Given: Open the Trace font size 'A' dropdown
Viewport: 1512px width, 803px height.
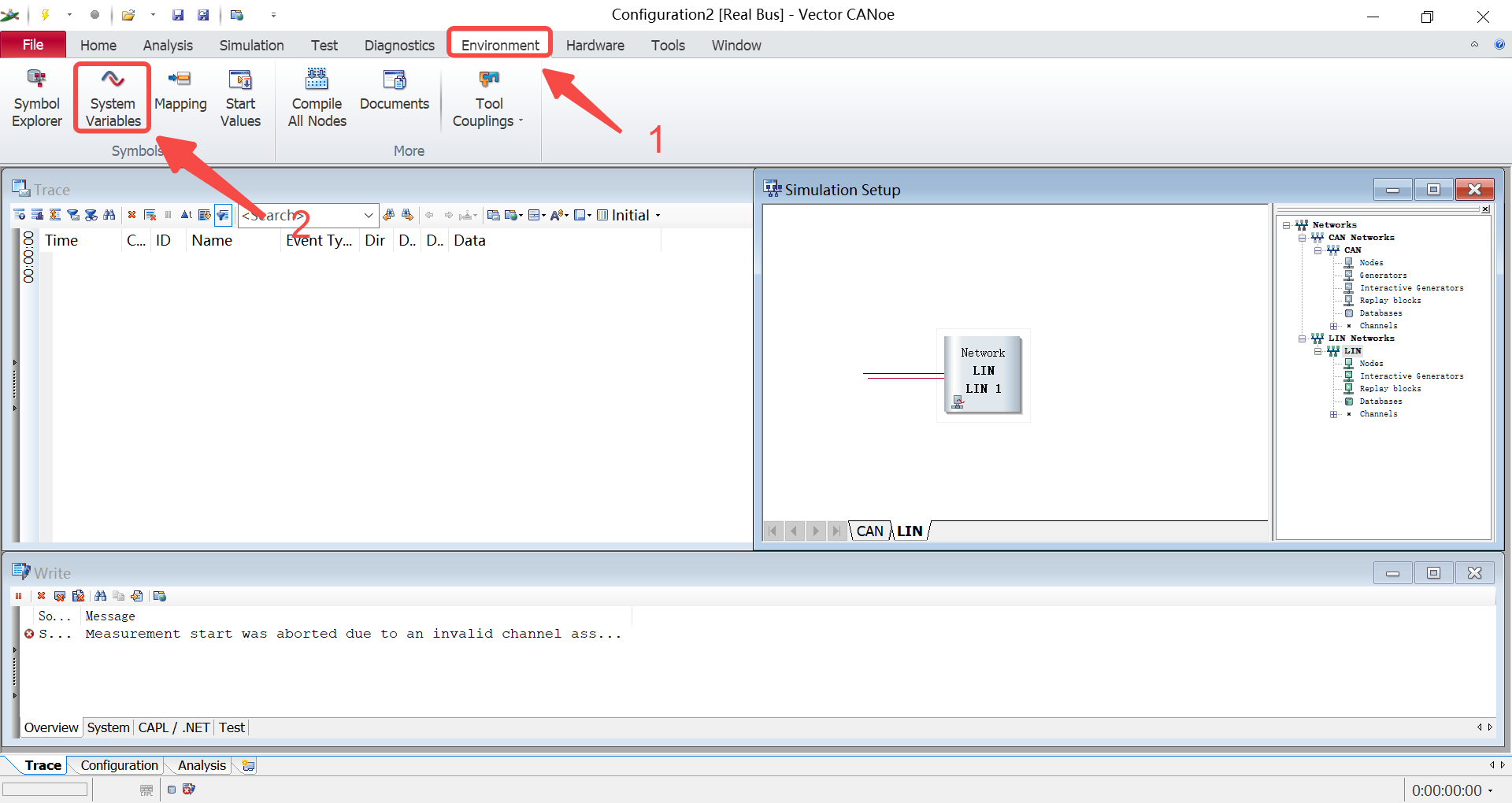Looking at the screenshot, I should [559, 215].
